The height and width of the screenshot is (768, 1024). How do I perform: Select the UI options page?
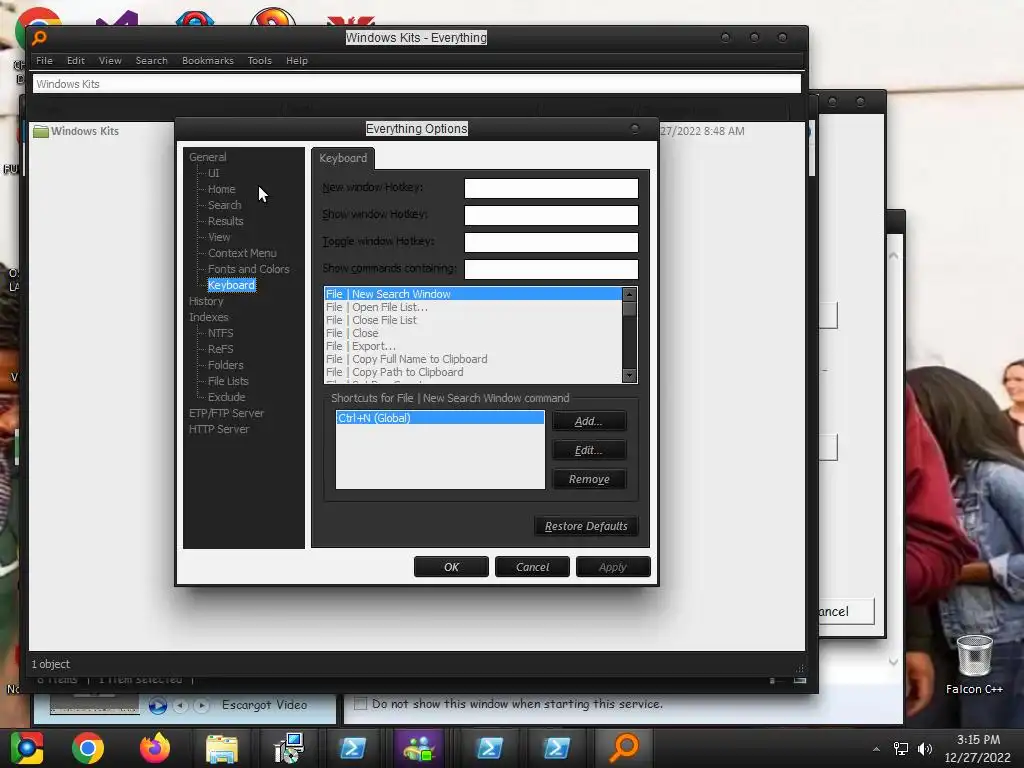[x=214, y=173]
